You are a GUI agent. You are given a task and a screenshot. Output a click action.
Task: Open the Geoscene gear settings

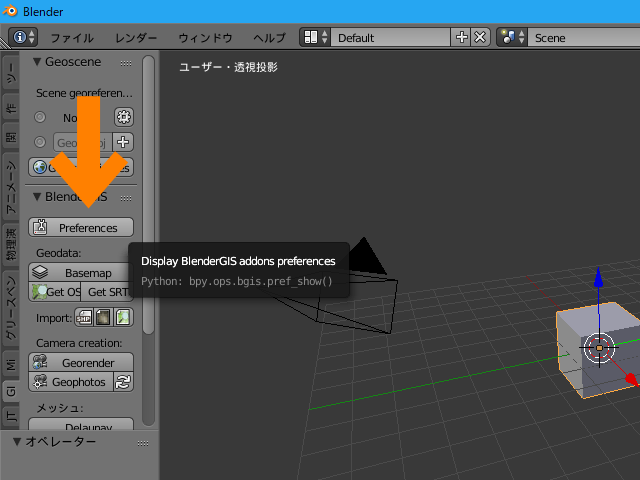click(124, 117)
